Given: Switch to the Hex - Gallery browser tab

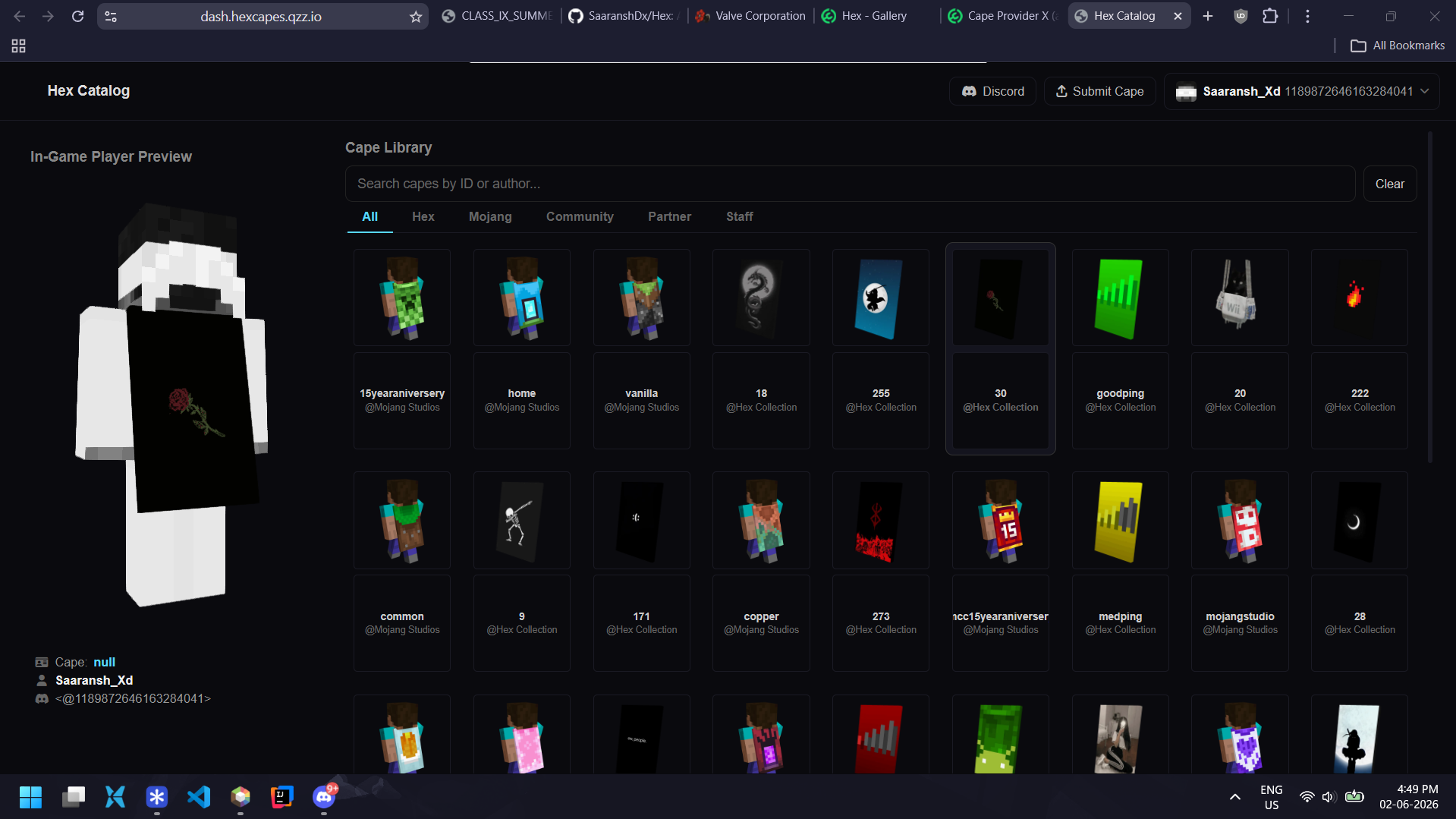Looking at the screenshot, I should coord(874,16).
